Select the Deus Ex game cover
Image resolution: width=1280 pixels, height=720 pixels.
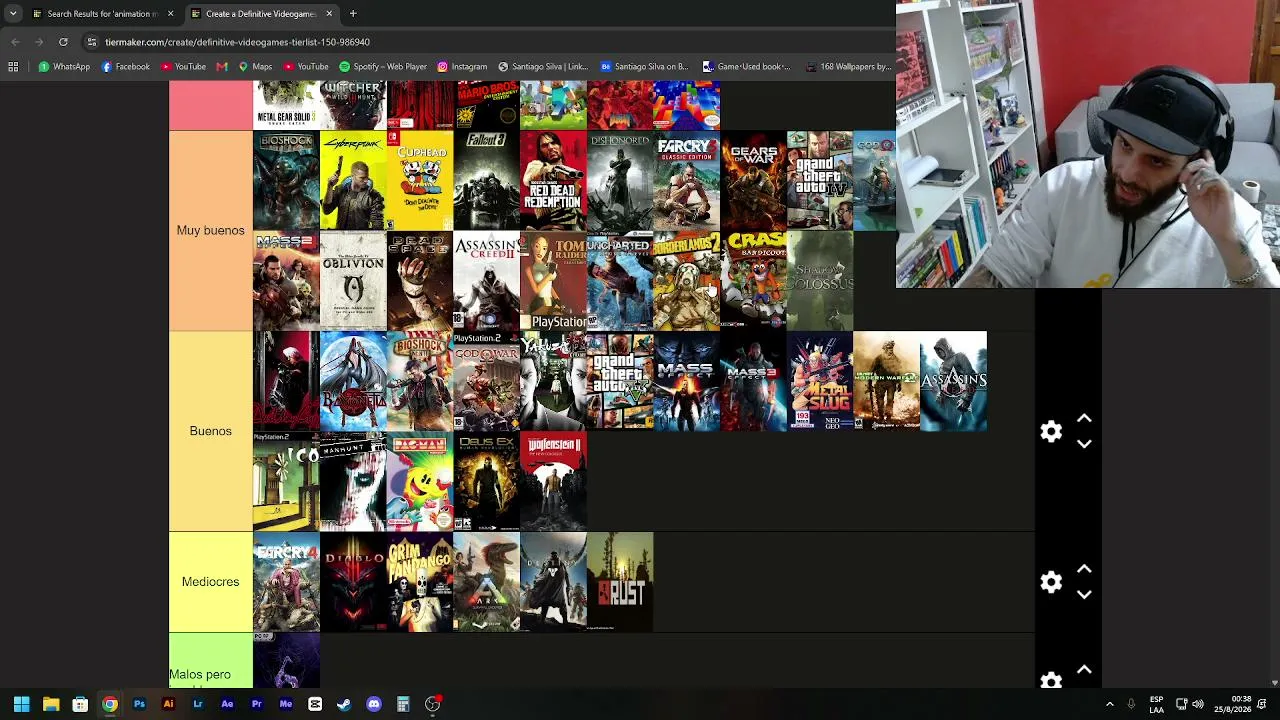coord(486,481)
